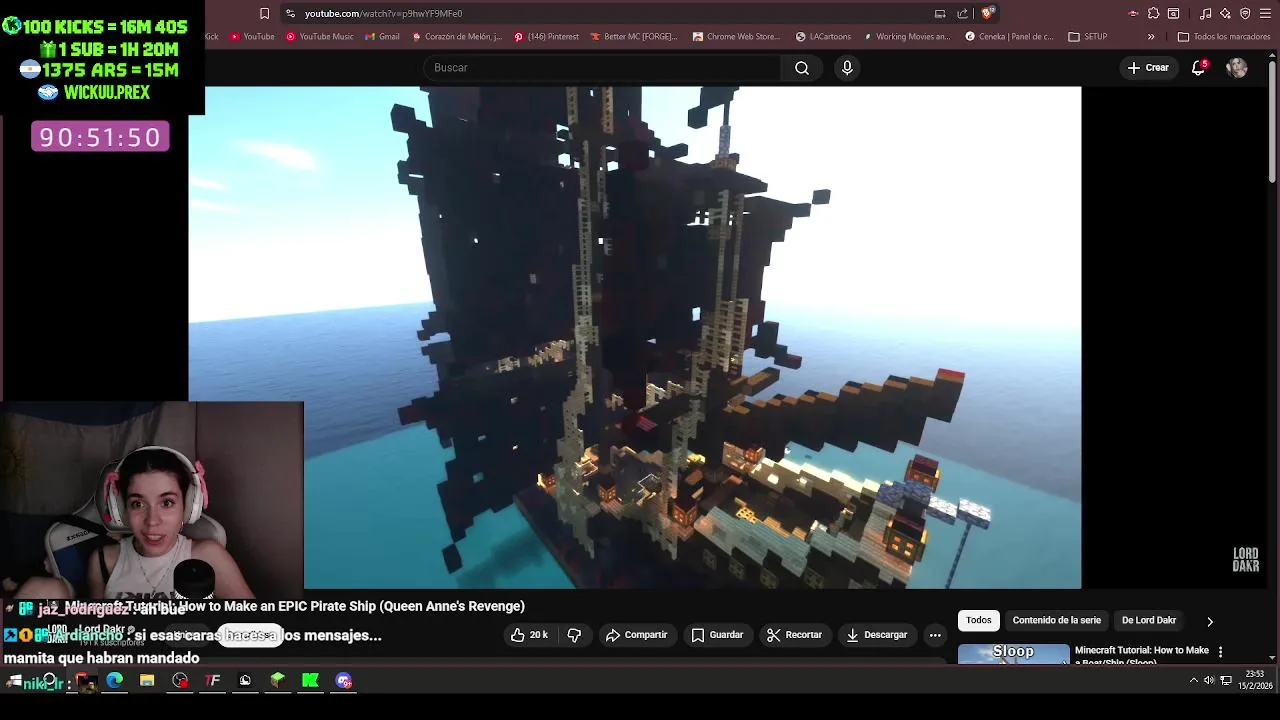This screenshot has width=1280, height=720.
Task: Open the Crear menu button
Action: tap(1148, 68)
